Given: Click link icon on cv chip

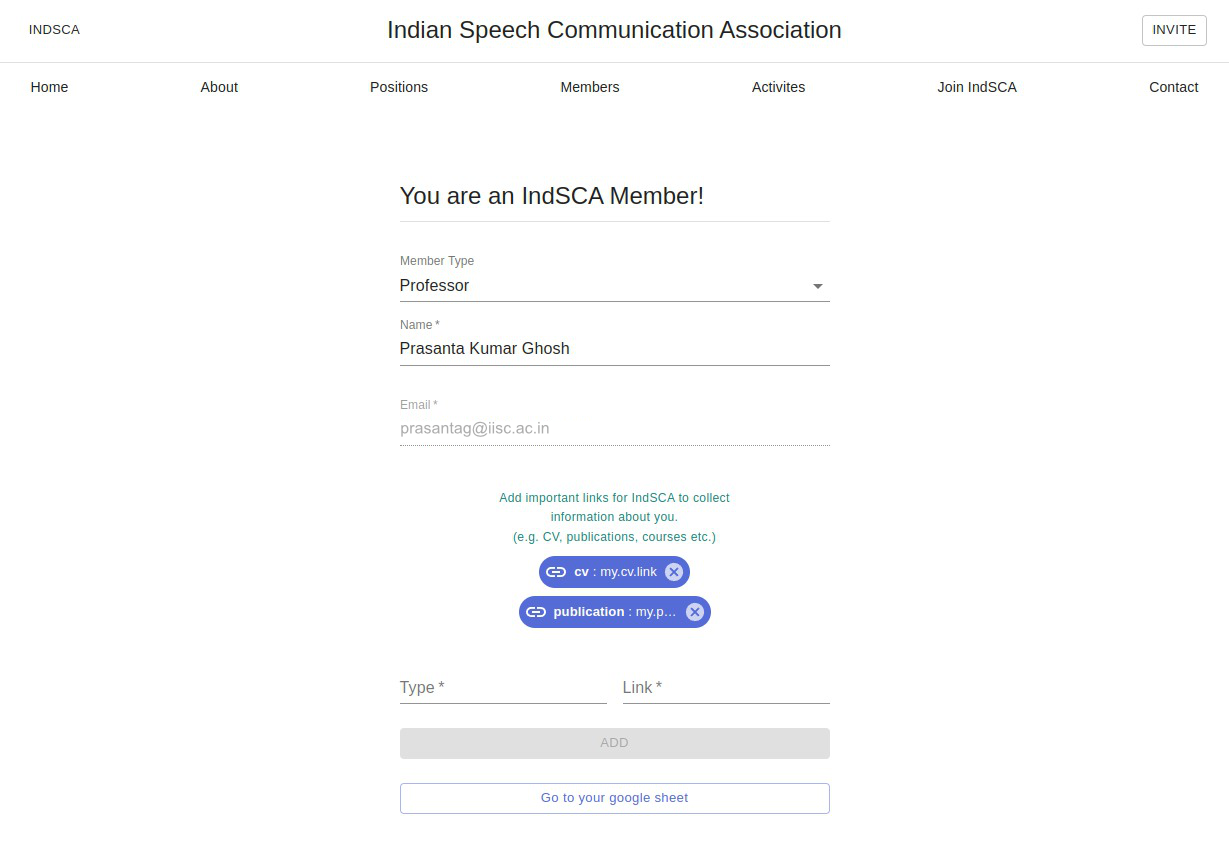Looking at the screenshot, I should pyautogui.click(x=556, y=572).
